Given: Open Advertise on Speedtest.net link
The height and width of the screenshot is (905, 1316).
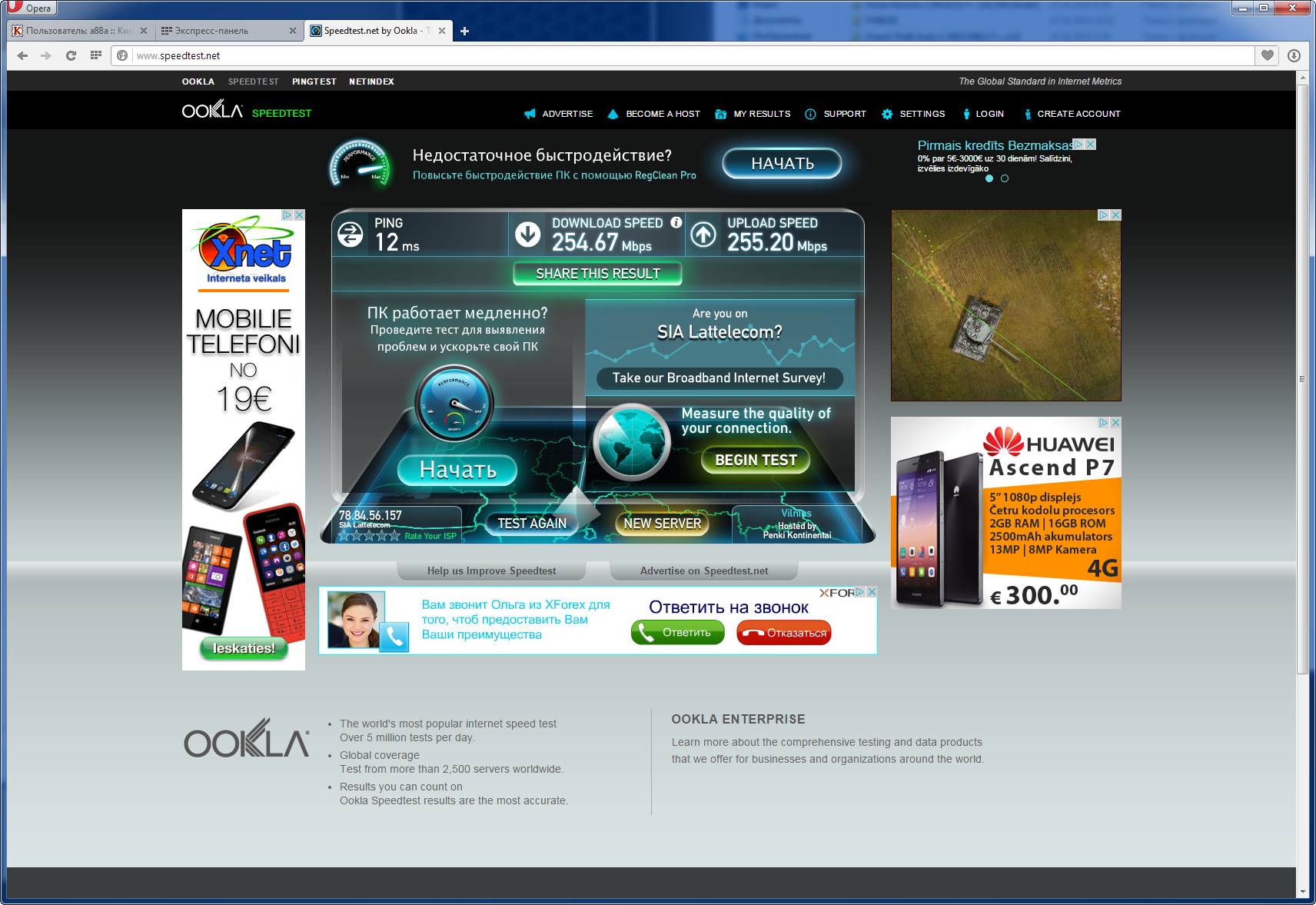Looking at the screenshot, I should pyautogui.click(x=703, y=571).
